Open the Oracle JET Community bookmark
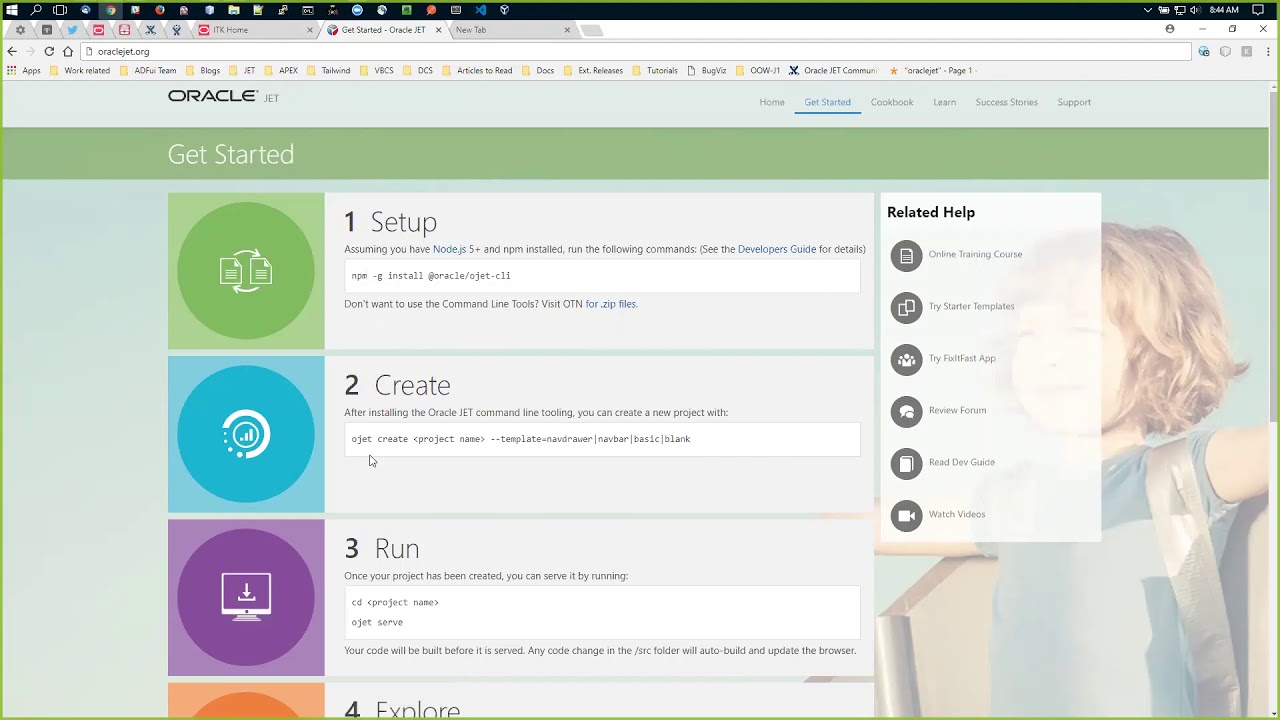The image size is (1280, 720). tap(832, 71)
